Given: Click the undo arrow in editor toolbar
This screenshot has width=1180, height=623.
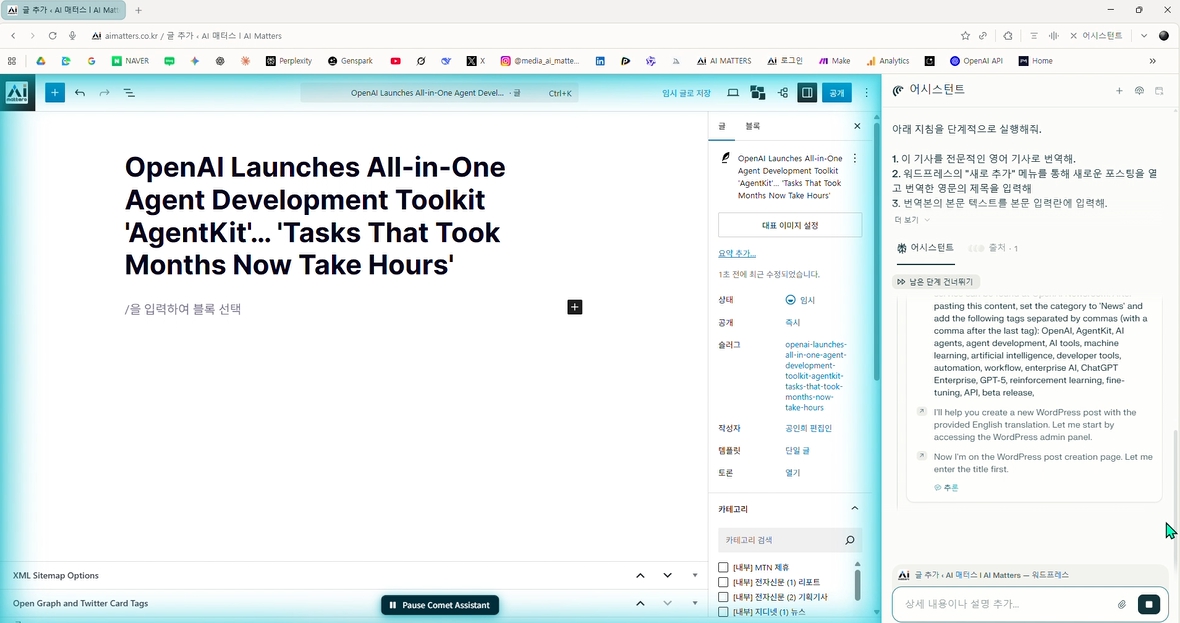Looking at the screenshot, I should pos(80,93).
